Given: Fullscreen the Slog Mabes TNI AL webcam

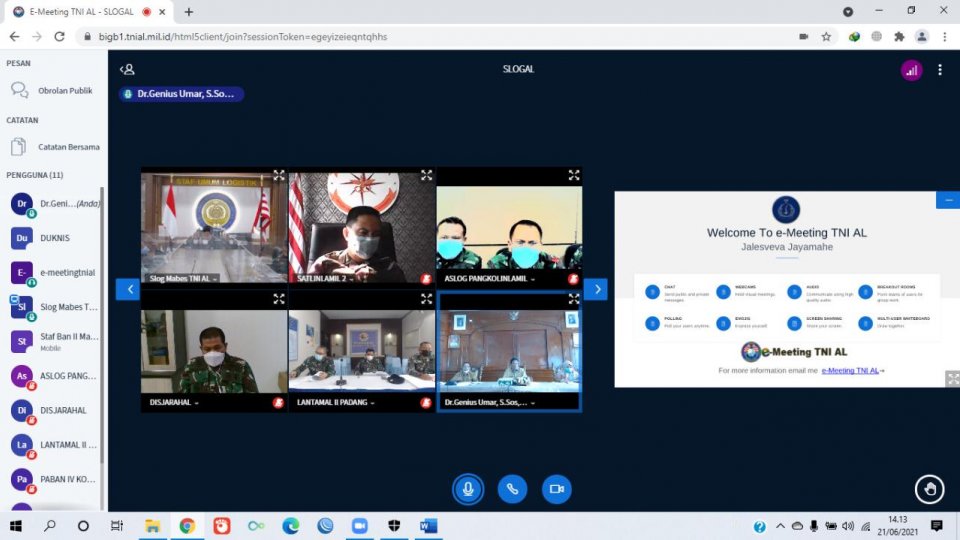Looking at the screenshot, I should (x=279, y=175).
